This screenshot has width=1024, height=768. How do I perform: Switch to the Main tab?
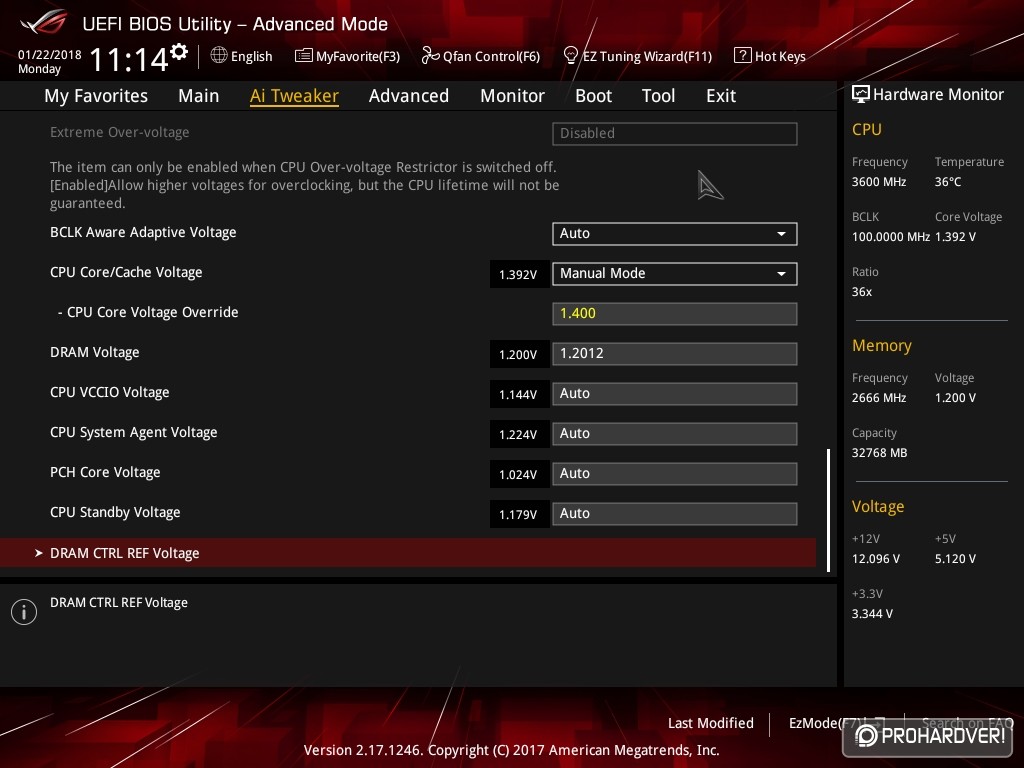[x=199, y=96]
